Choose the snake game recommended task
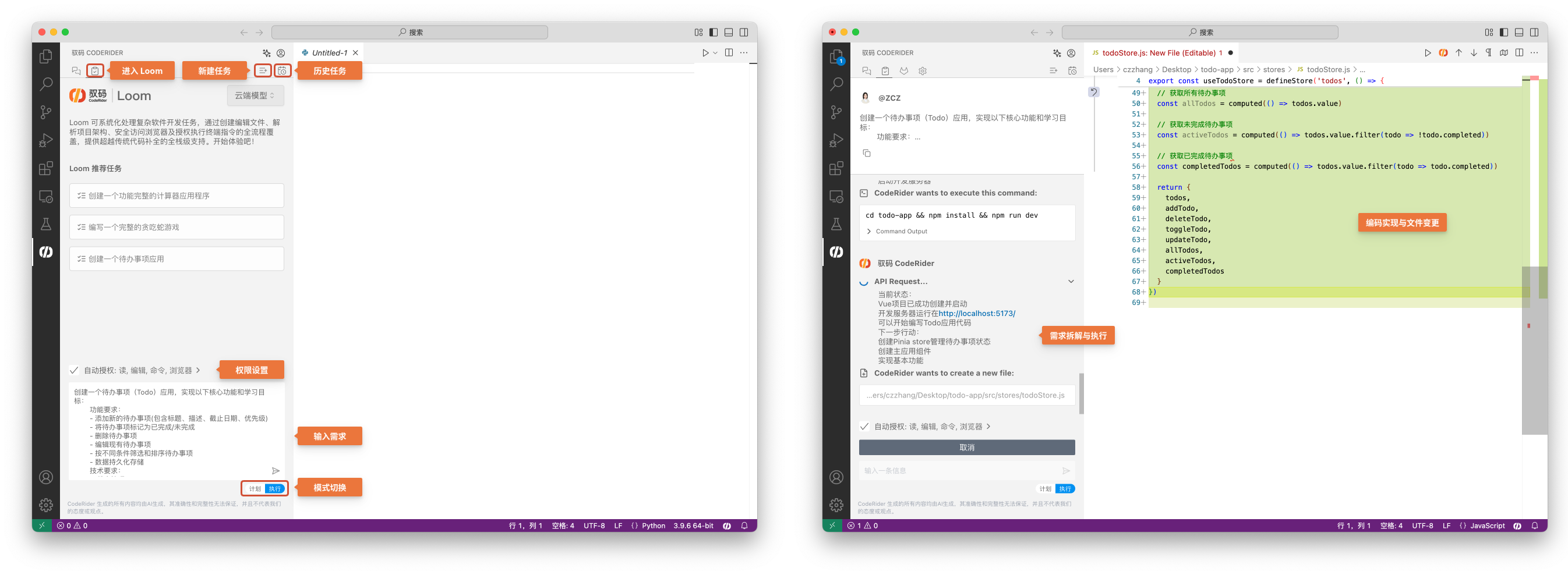This screenshot has height=575, width=1568. point(176,227)
